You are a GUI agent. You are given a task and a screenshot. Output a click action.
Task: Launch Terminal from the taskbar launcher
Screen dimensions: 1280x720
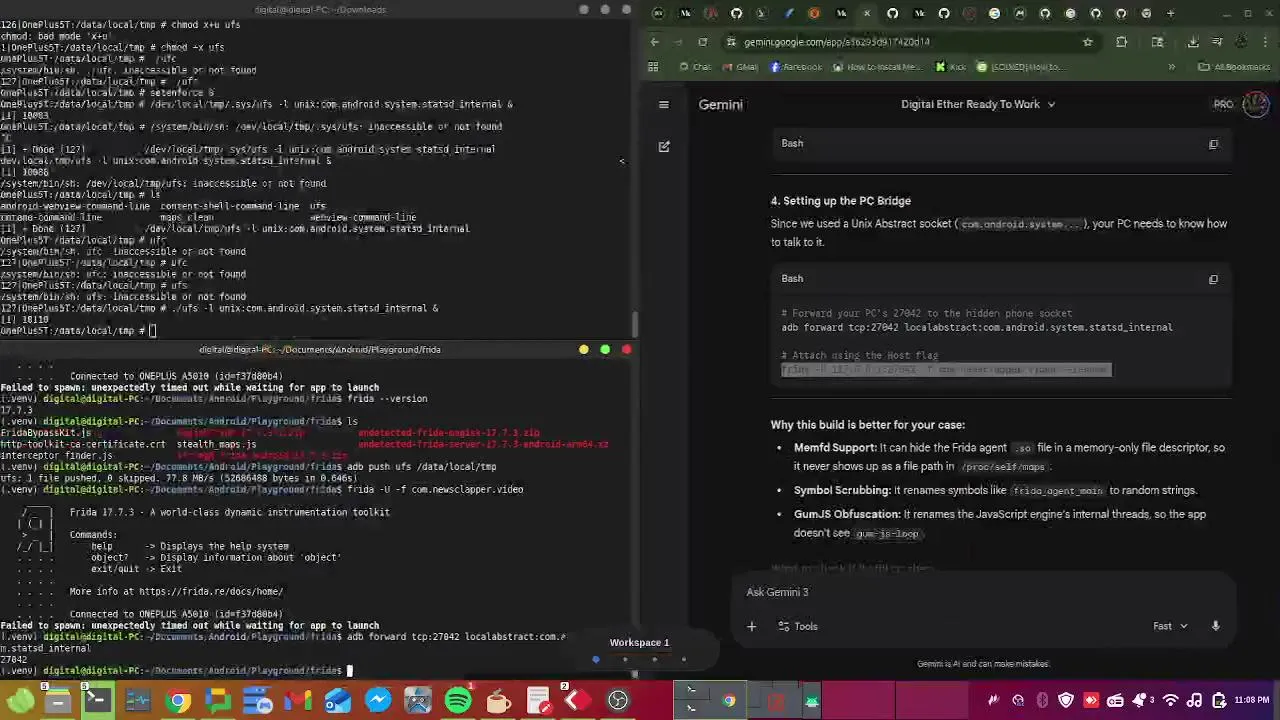pos(97,700)
